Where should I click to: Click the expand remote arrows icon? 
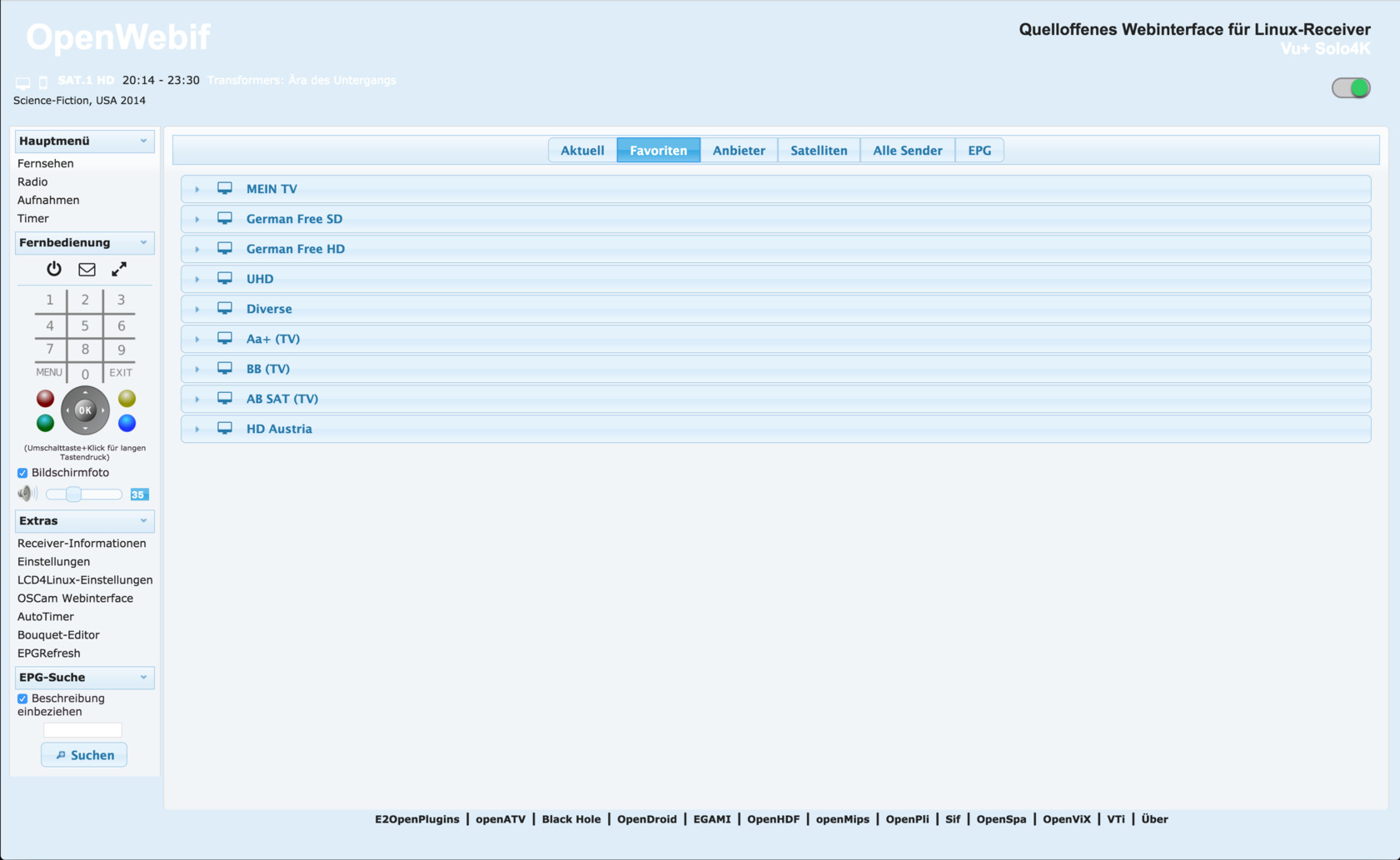point(119,269)
